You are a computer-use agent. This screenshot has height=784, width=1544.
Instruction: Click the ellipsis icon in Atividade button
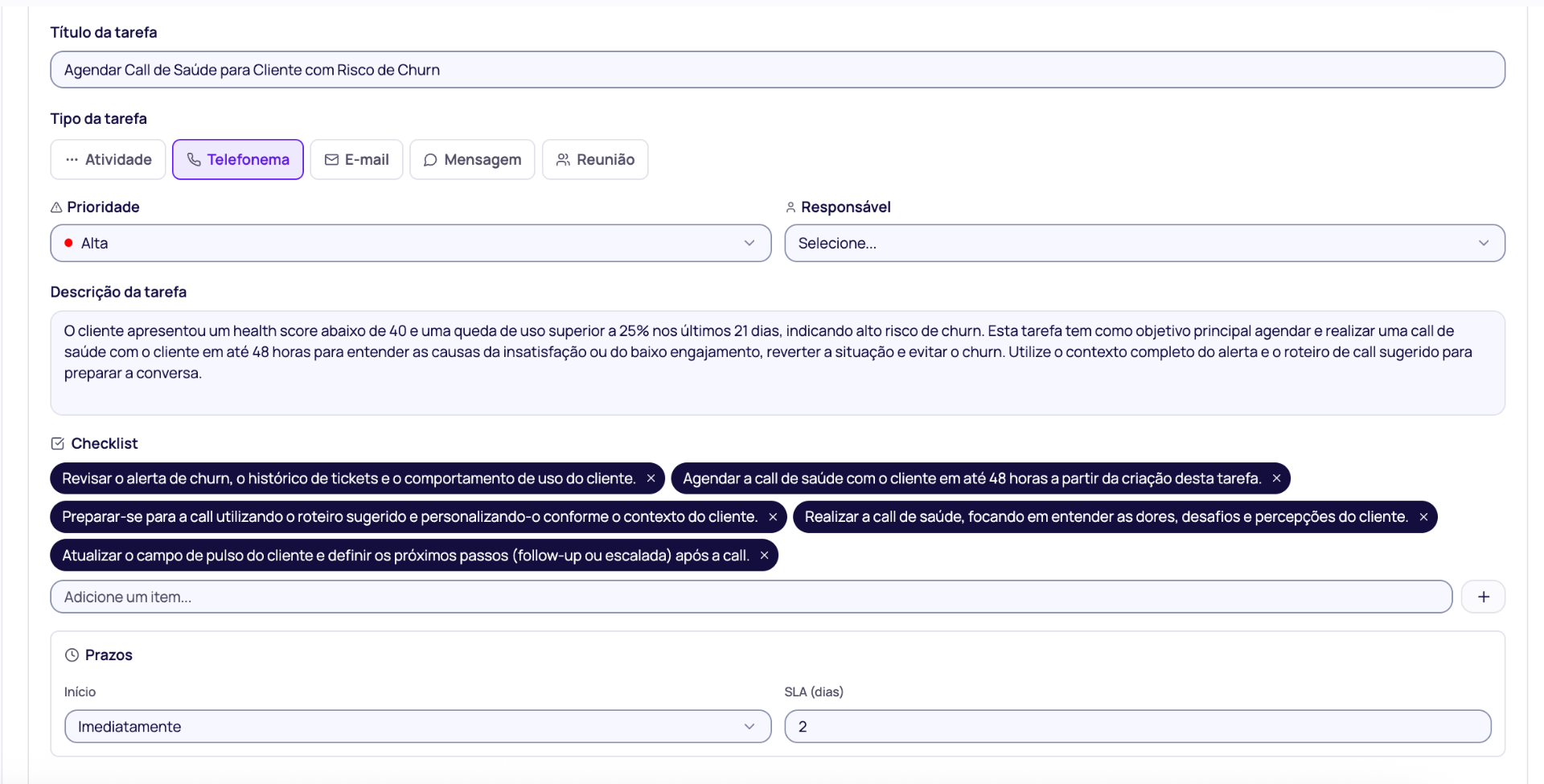tap(72, 159)
